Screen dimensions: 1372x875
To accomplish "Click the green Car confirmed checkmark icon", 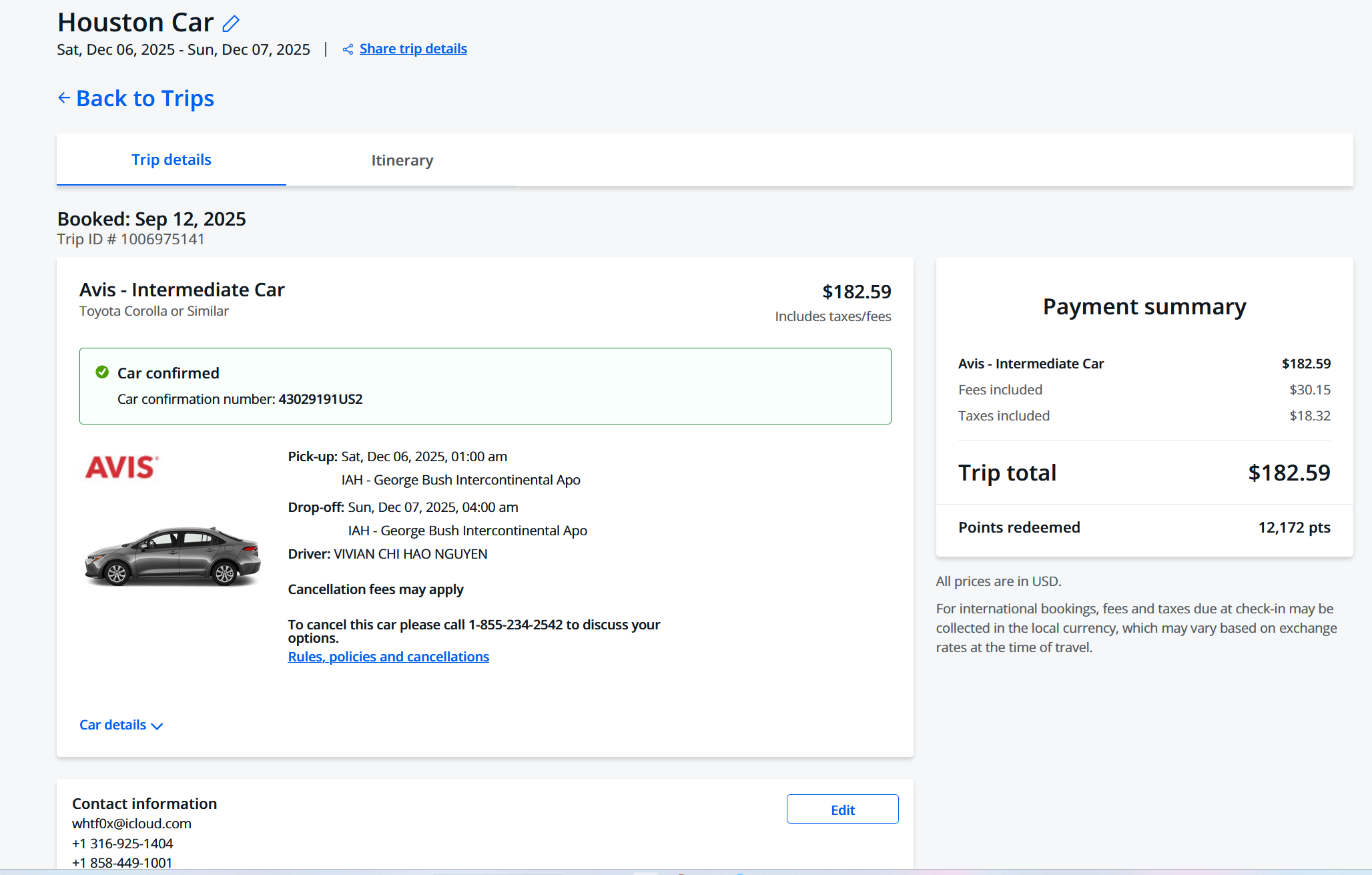I will [x=102, y=372].
